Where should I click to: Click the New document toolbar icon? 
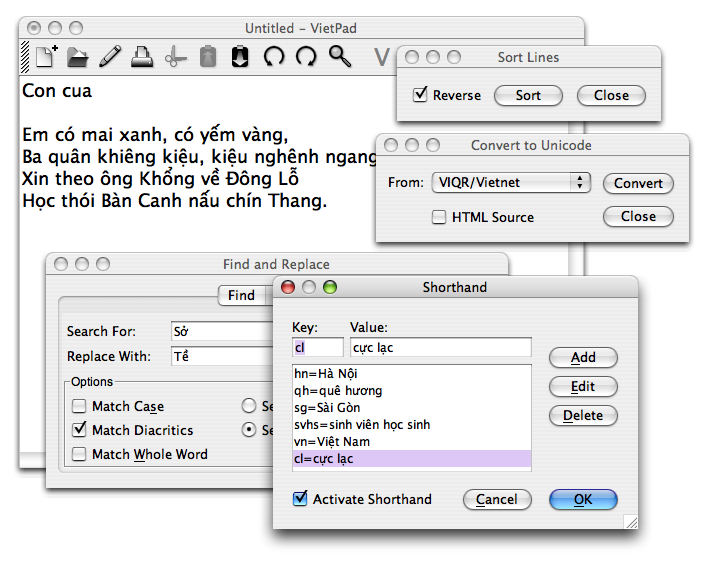pyautogui.click(x=46, y=57)
